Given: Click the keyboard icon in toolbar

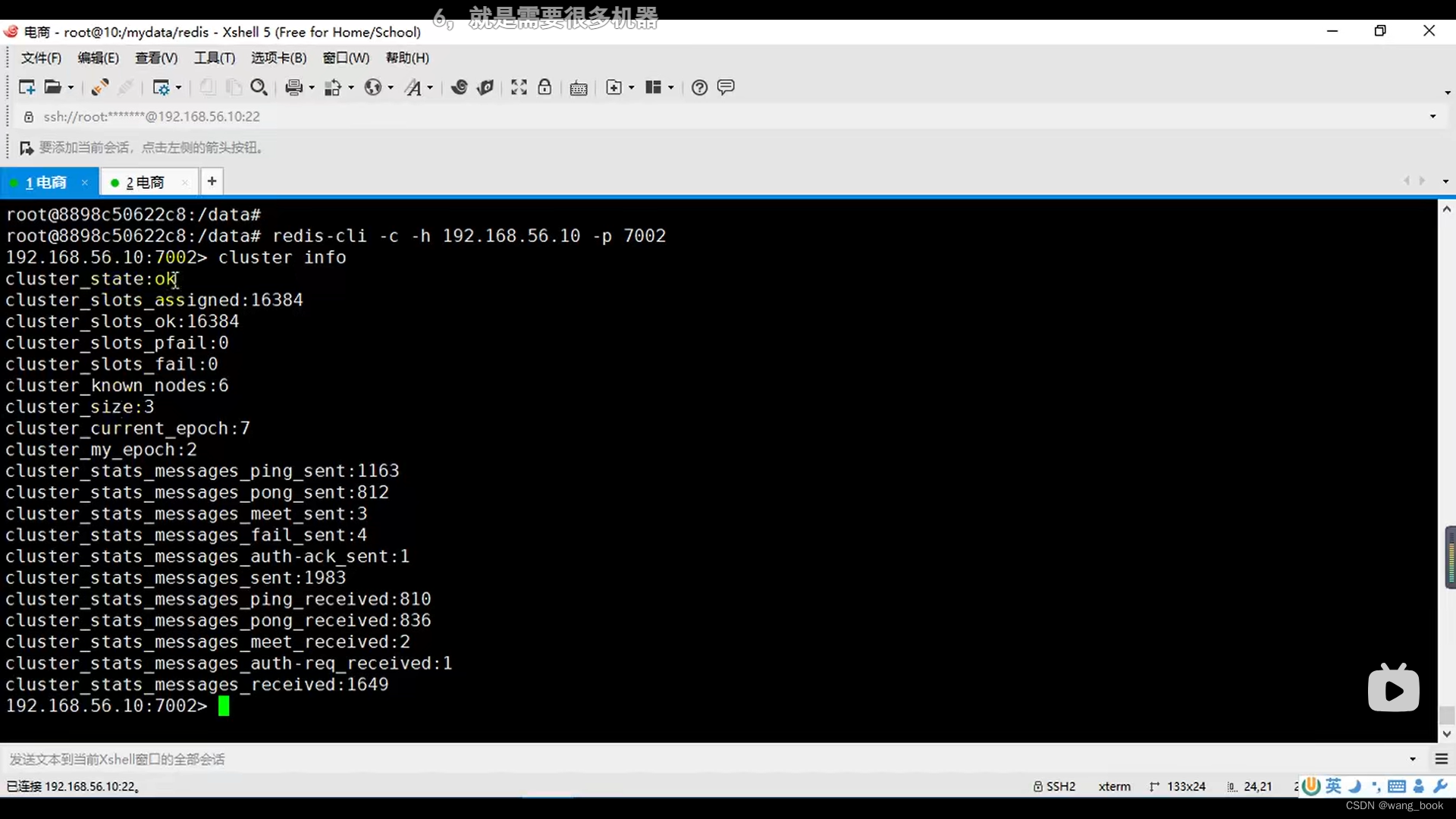Looking at the screenshot, I should (x=579, y=88).
